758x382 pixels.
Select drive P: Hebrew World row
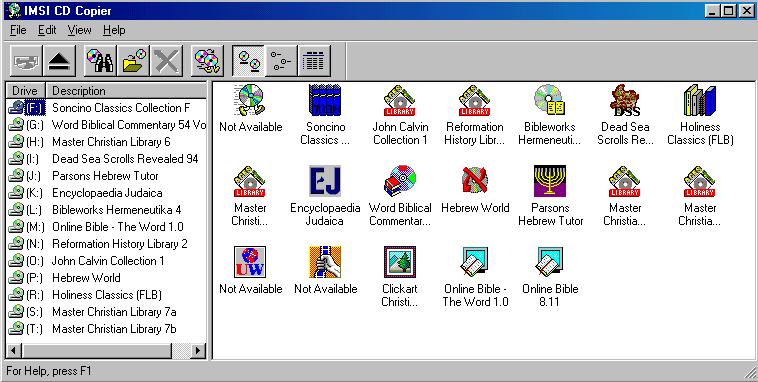[106, 278]
